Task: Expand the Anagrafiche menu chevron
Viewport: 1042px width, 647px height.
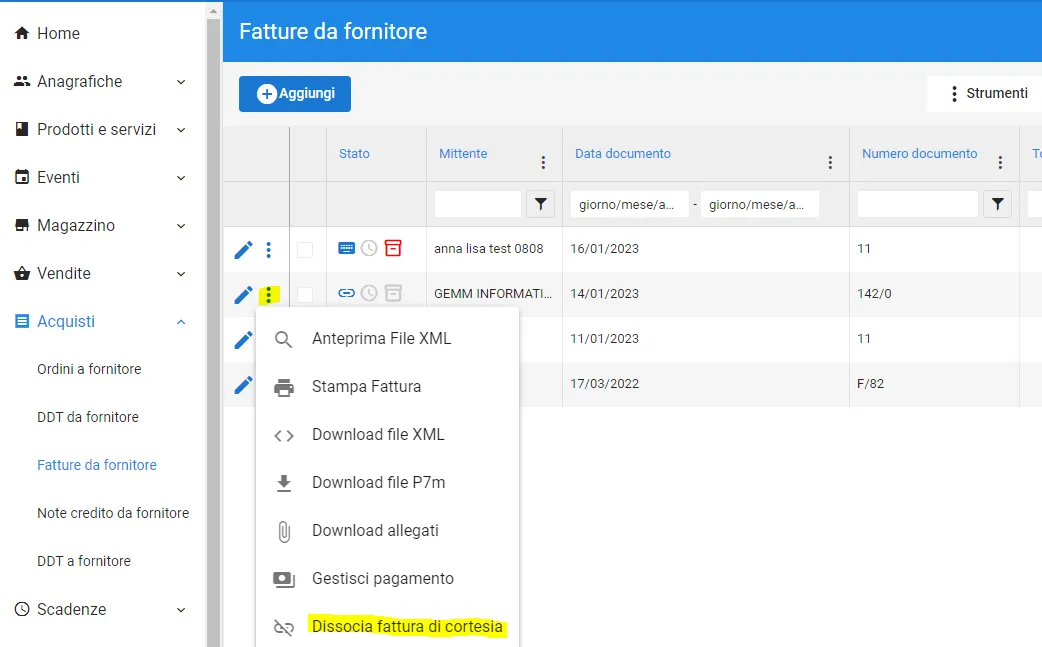Action: [x=181, y=82]
